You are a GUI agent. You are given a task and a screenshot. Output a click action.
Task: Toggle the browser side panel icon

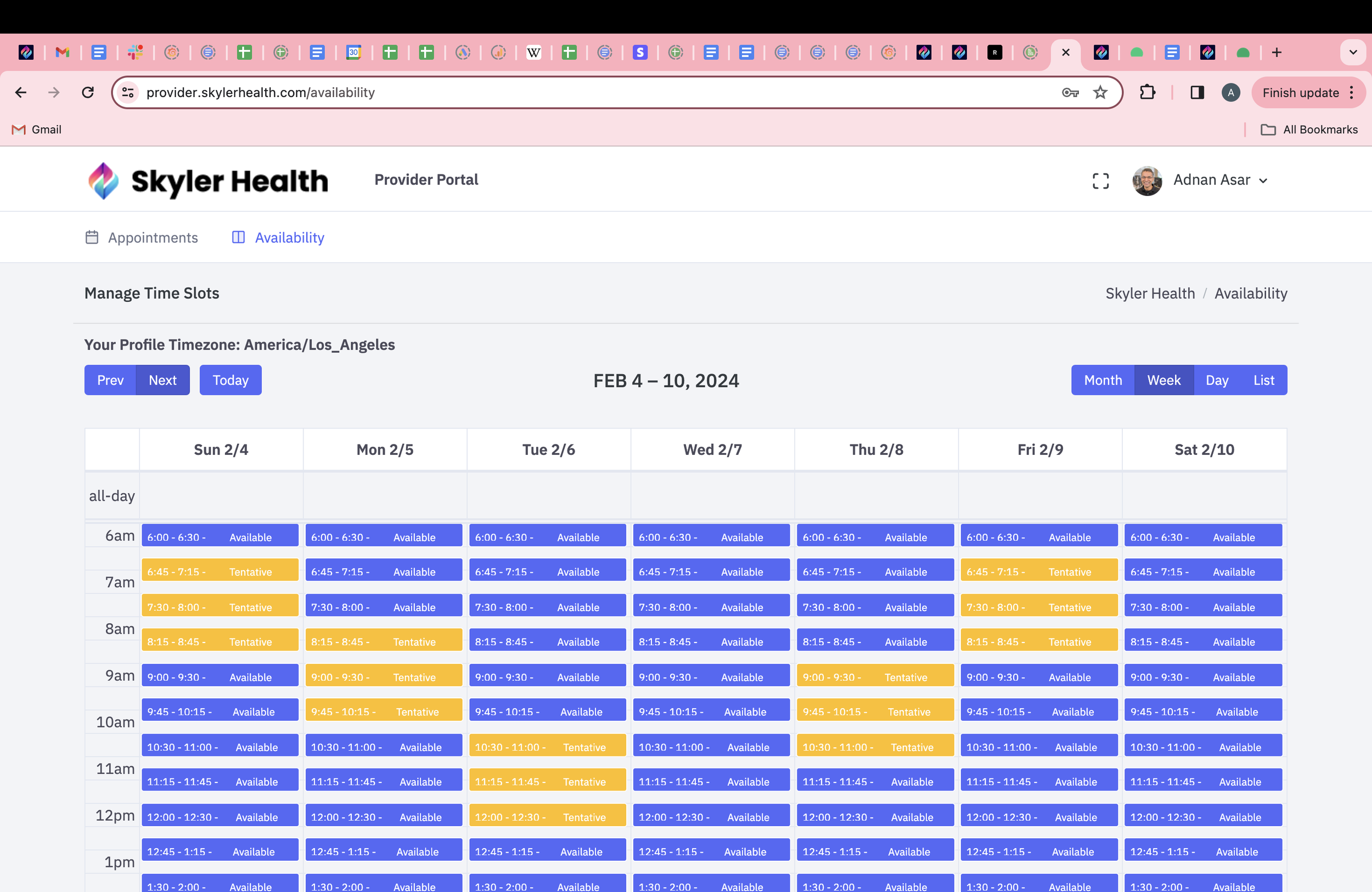tap(1197, 92)
